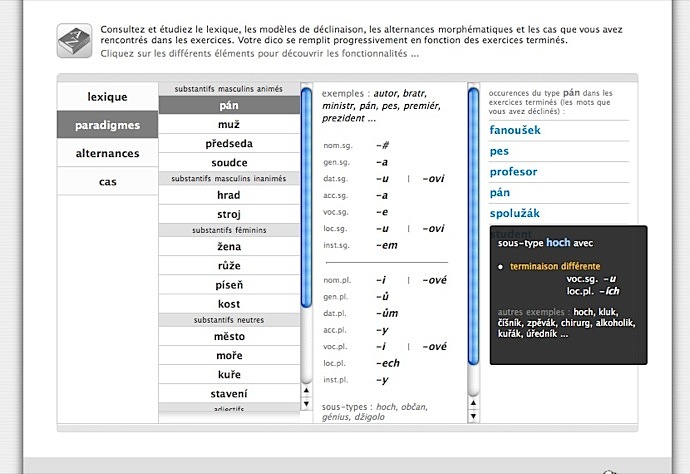Click the paradigm list scroll up arrow
Screen dimensions: 690x474
(x=306, y=390)
